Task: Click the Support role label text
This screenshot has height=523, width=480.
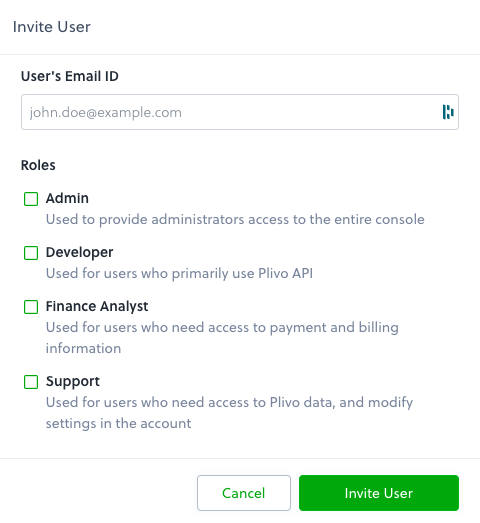Action: [73, 382]
